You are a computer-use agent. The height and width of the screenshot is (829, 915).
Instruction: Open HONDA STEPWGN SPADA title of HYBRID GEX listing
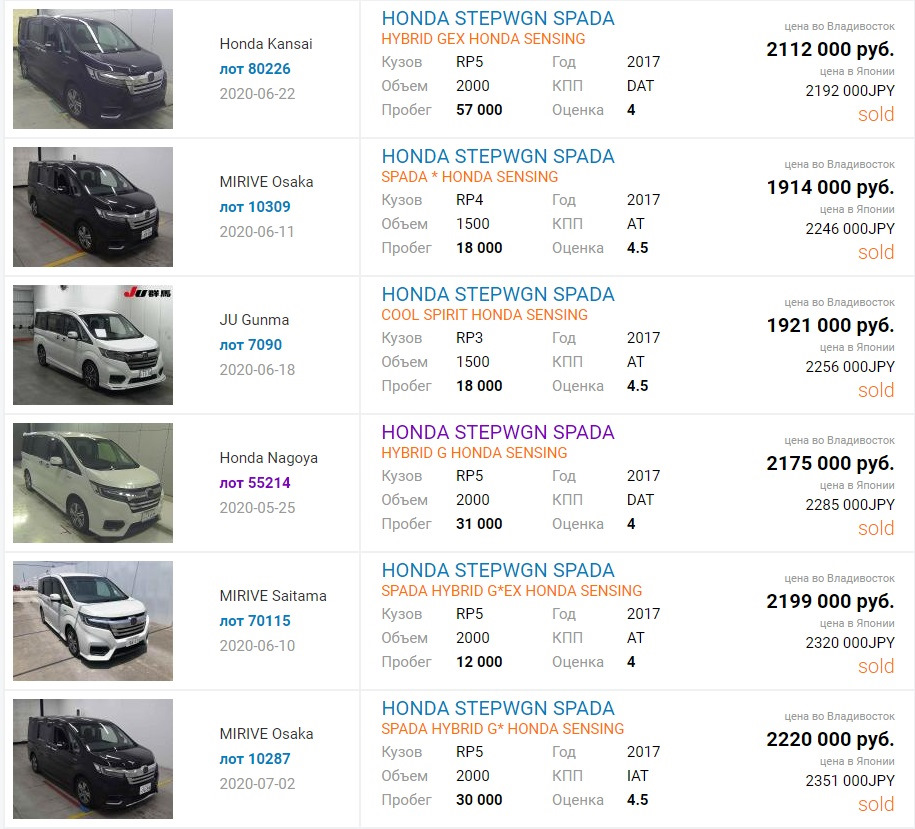pyautogui.click(x=498, y=18)
